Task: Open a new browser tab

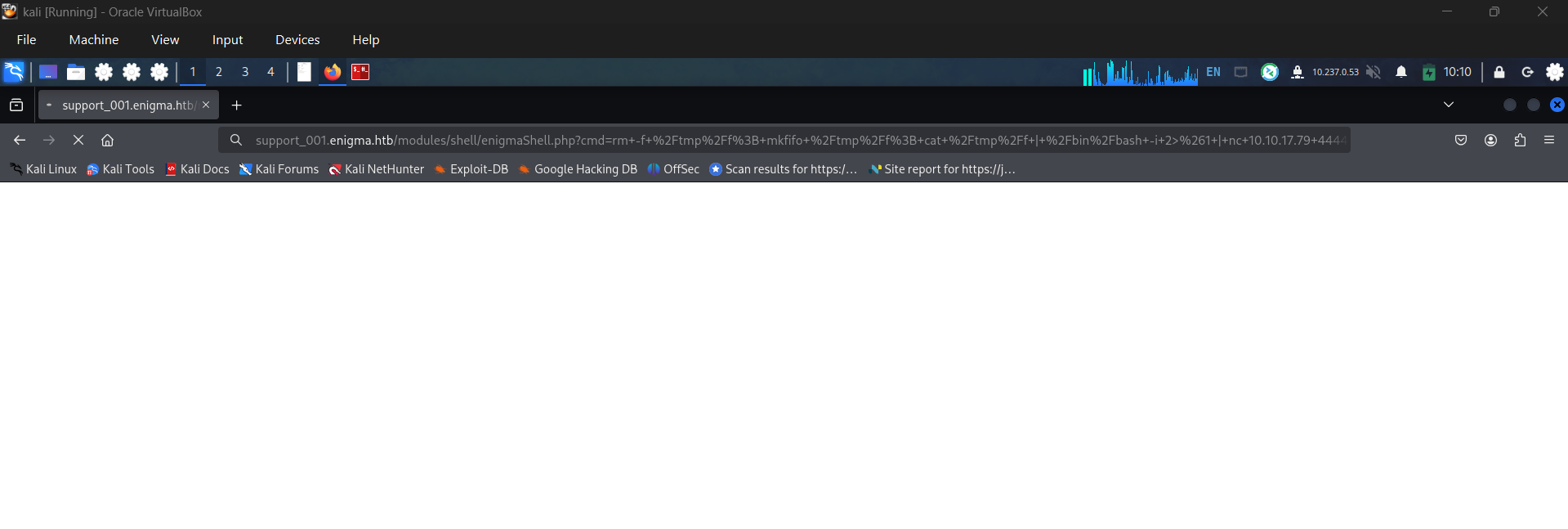Action: click(237, 105)
